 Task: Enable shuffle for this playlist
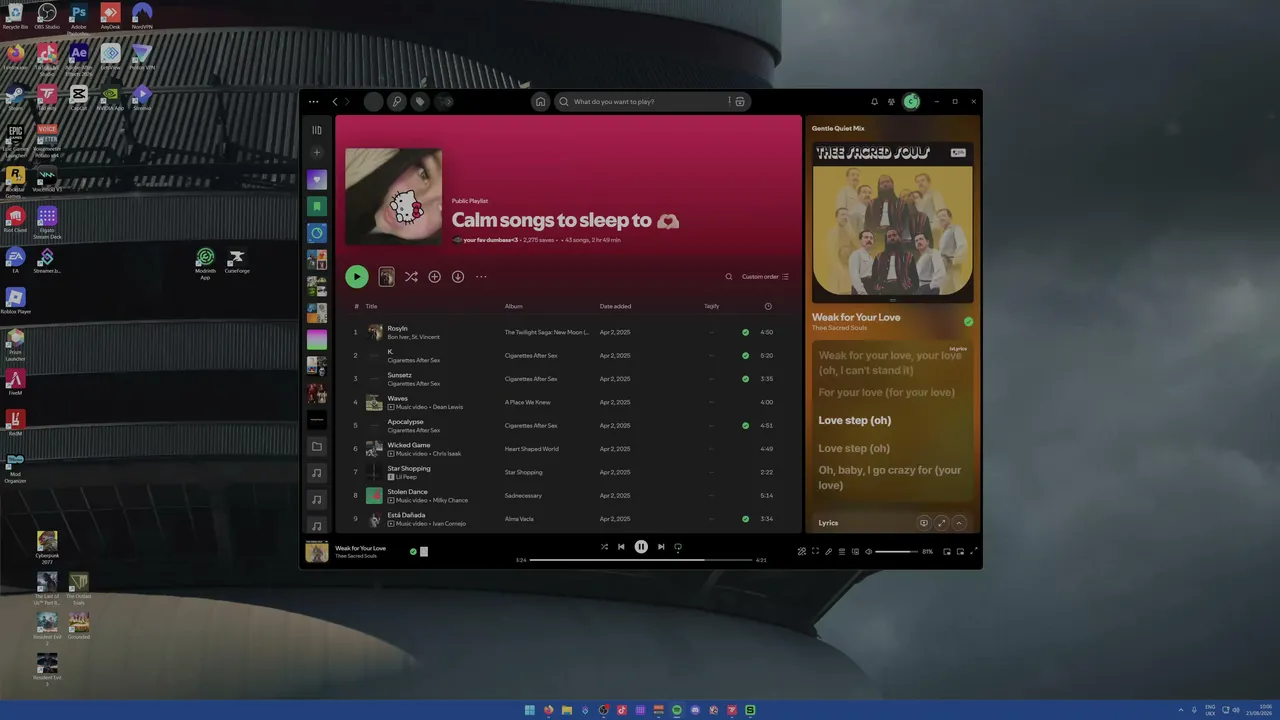411,277
